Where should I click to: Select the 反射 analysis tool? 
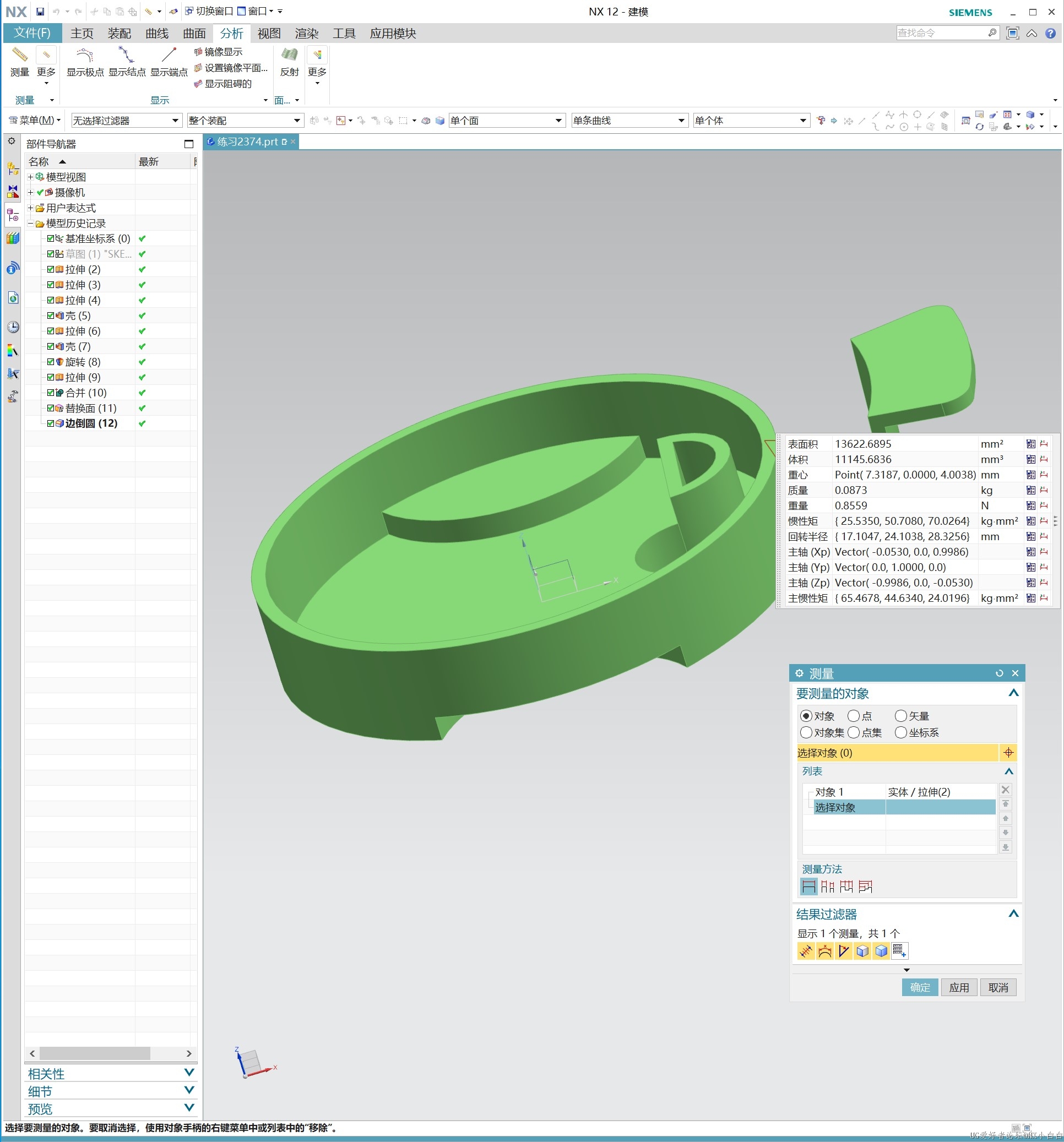(x=289, y=62)
